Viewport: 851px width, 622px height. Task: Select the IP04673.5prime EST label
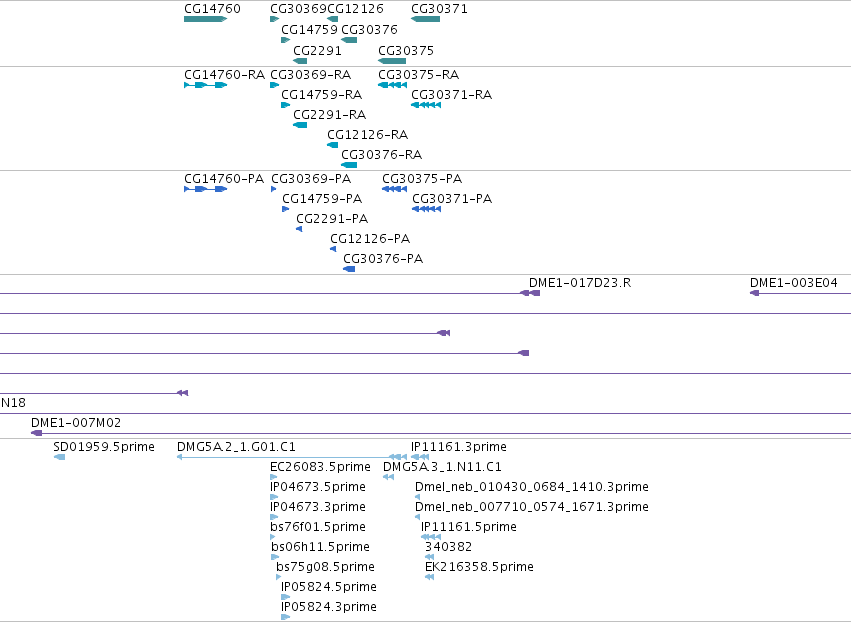[x=317, y=487]
